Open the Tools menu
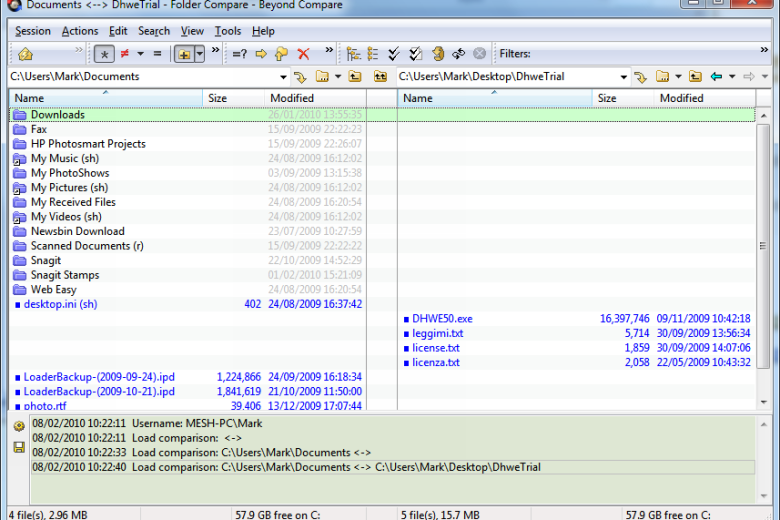 228,31
